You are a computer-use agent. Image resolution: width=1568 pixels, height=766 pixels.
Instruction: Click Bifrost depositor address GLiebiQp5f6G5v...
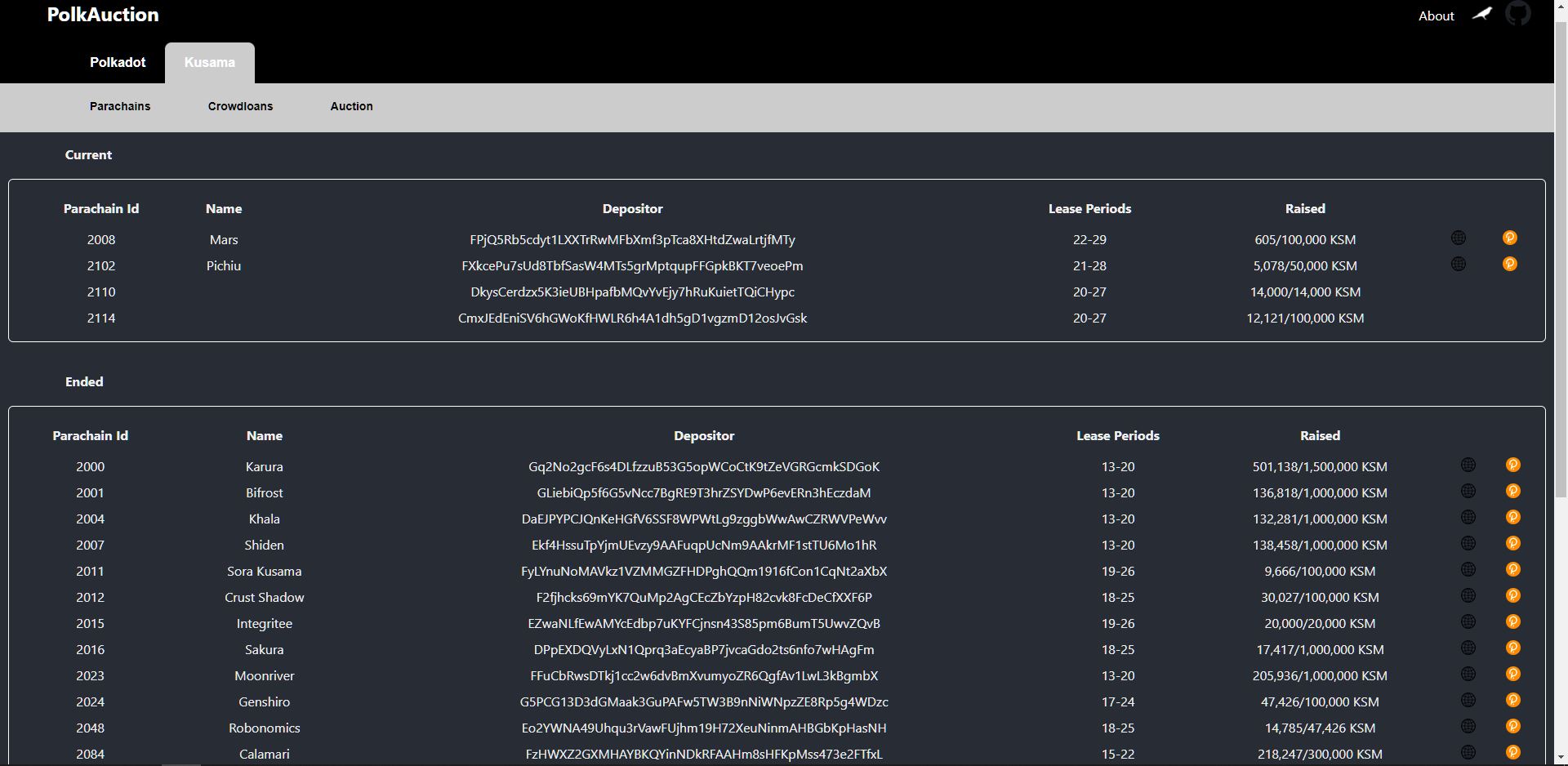click(x=704, y=493)
